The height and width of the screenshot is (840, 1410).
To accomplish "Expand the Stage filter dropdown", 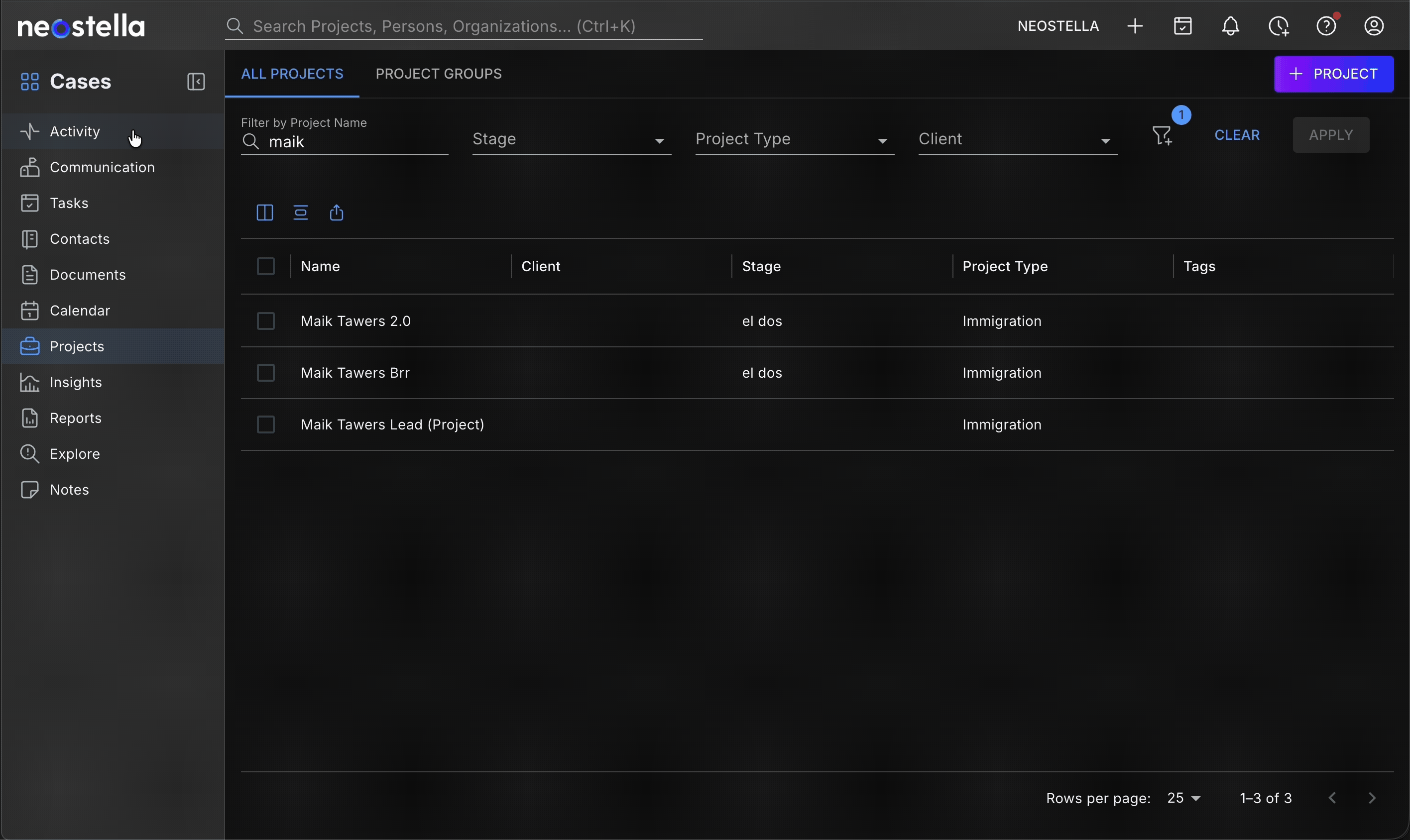I will coord(572,139).
